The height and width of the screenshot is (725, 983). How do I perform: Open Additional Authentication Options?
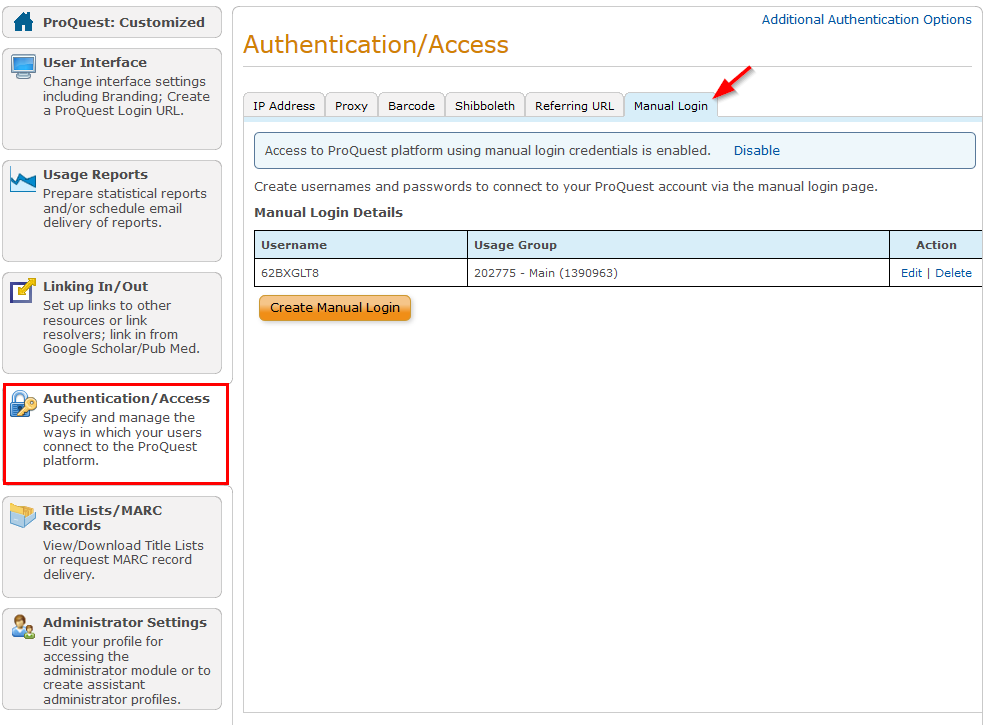(866, 19)
